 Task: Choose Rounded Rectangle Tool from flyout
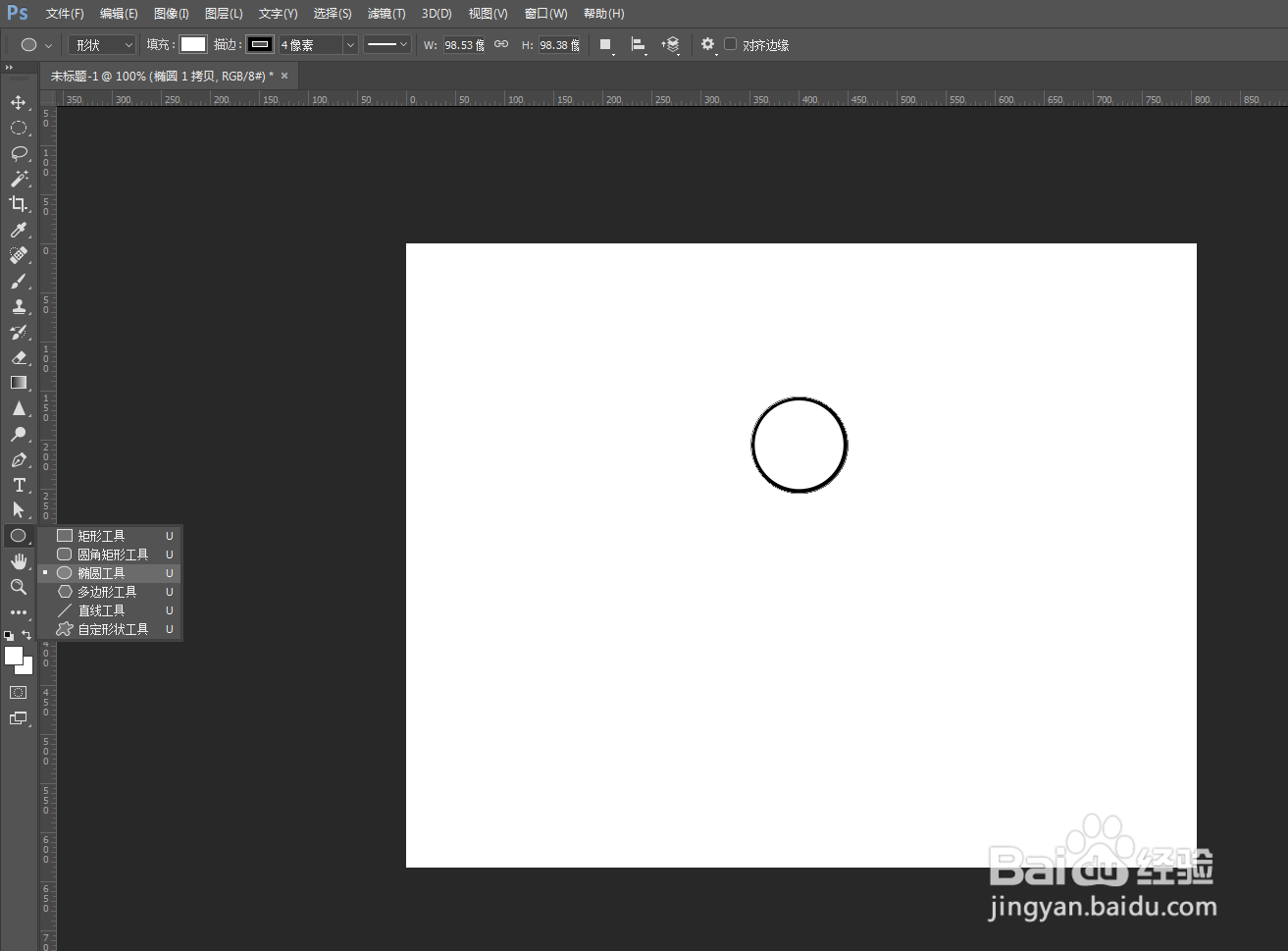tap(109, 555)
